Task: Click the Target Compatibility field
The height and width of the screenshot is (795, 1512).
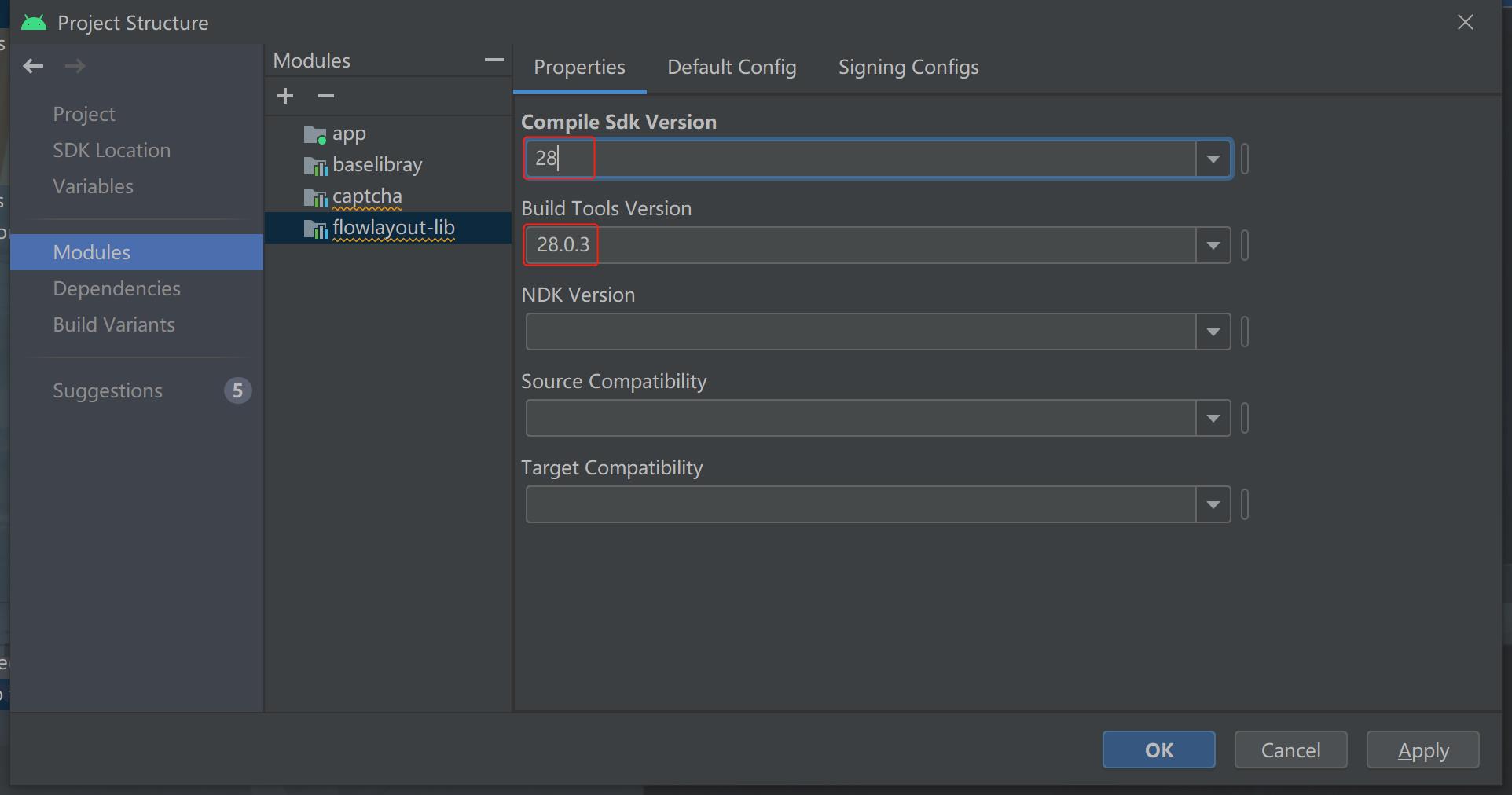Action: (861, 505)
